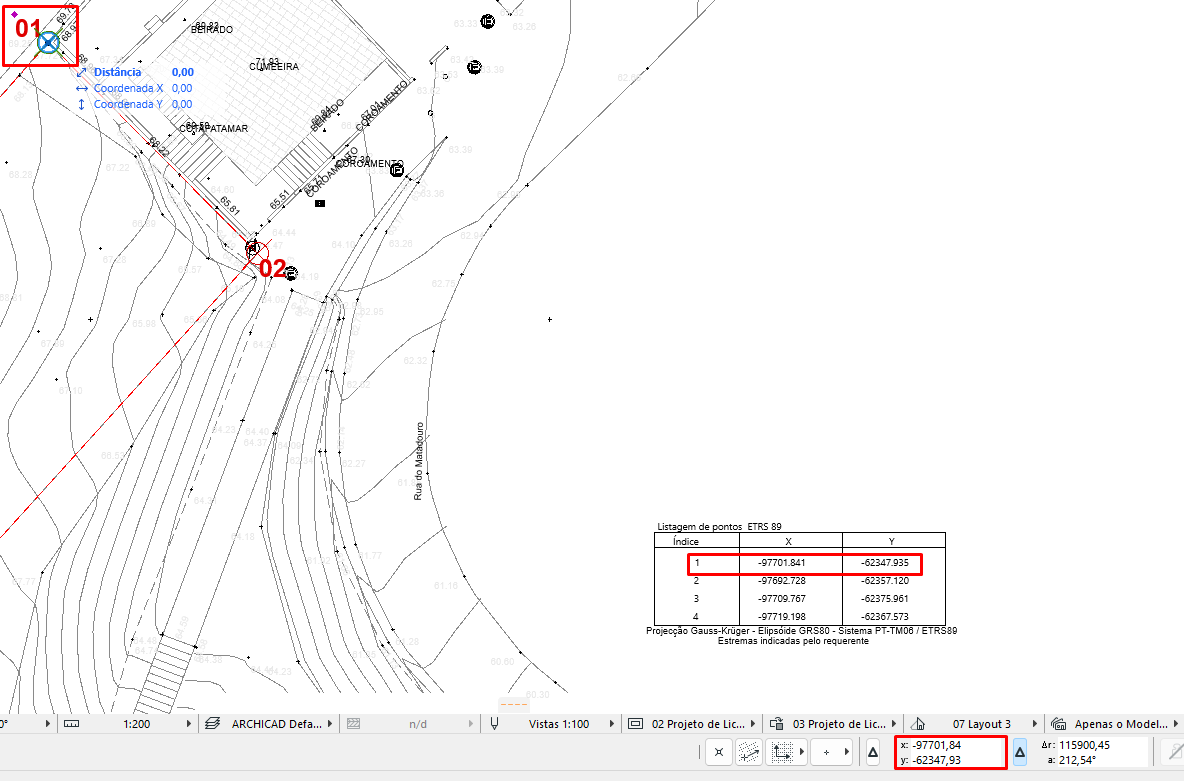Viewport: 1184px width, 781px height.
Task: Click the Graphic Override icon beside 03 Projeto
Action: pyautogui.click(x=776, y=723)
